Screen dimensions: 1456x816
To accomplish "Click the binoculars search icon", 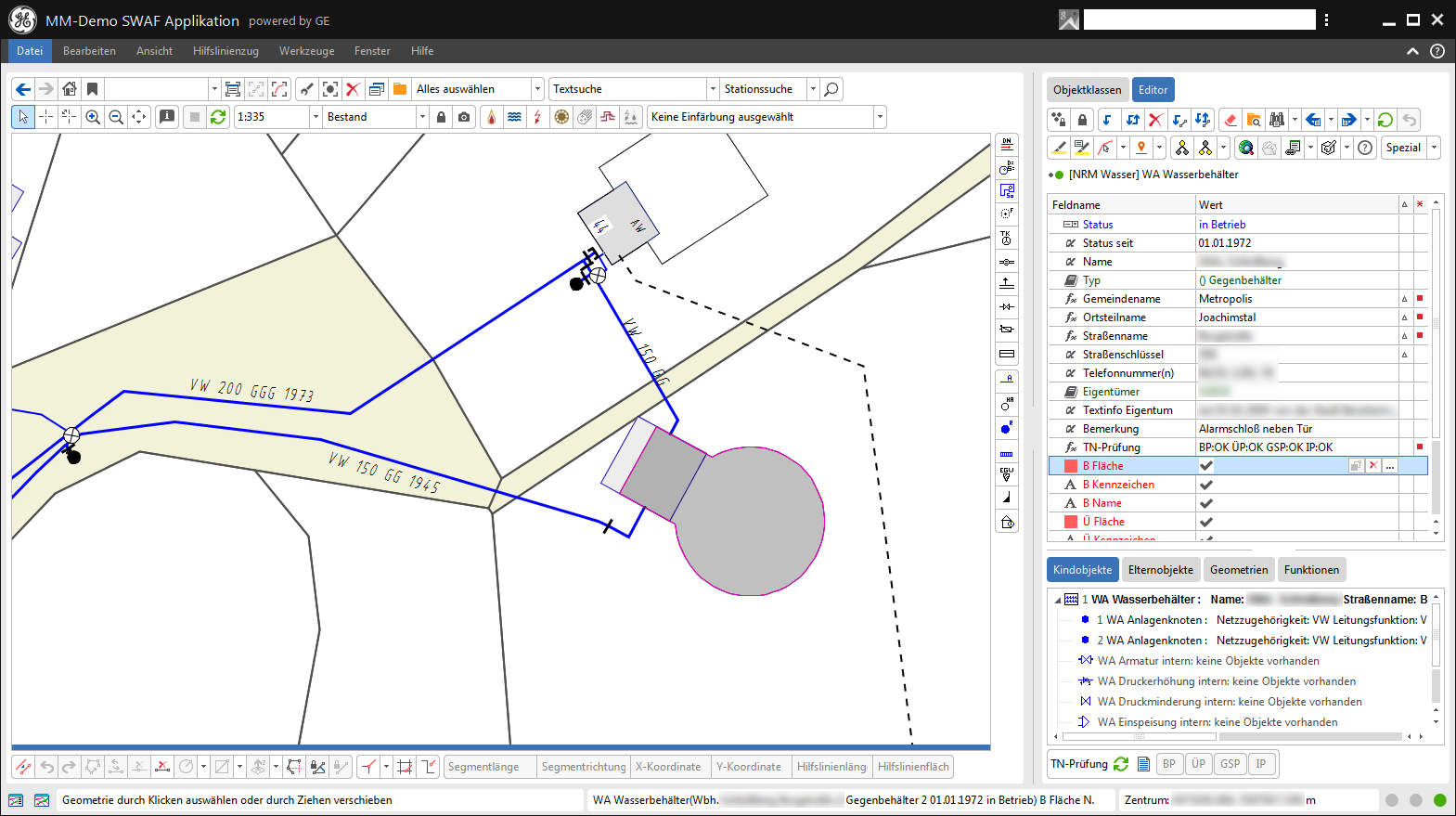I will coord(1277,120).
